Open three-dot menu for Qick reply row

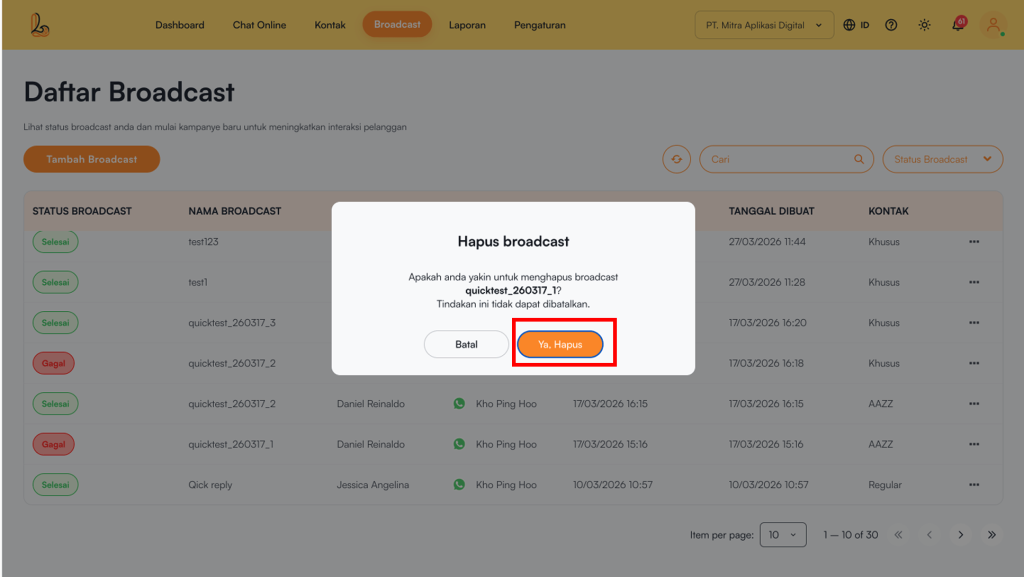(x=974, y=485)
